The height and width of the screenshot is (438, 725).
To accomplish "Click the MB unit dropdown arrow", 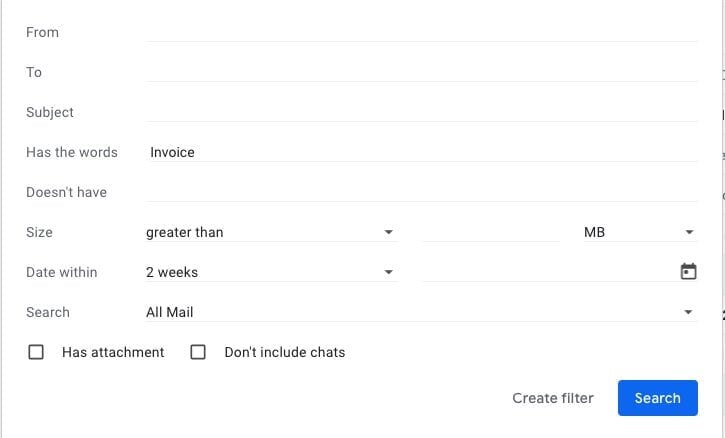I will tap(689, 232).
